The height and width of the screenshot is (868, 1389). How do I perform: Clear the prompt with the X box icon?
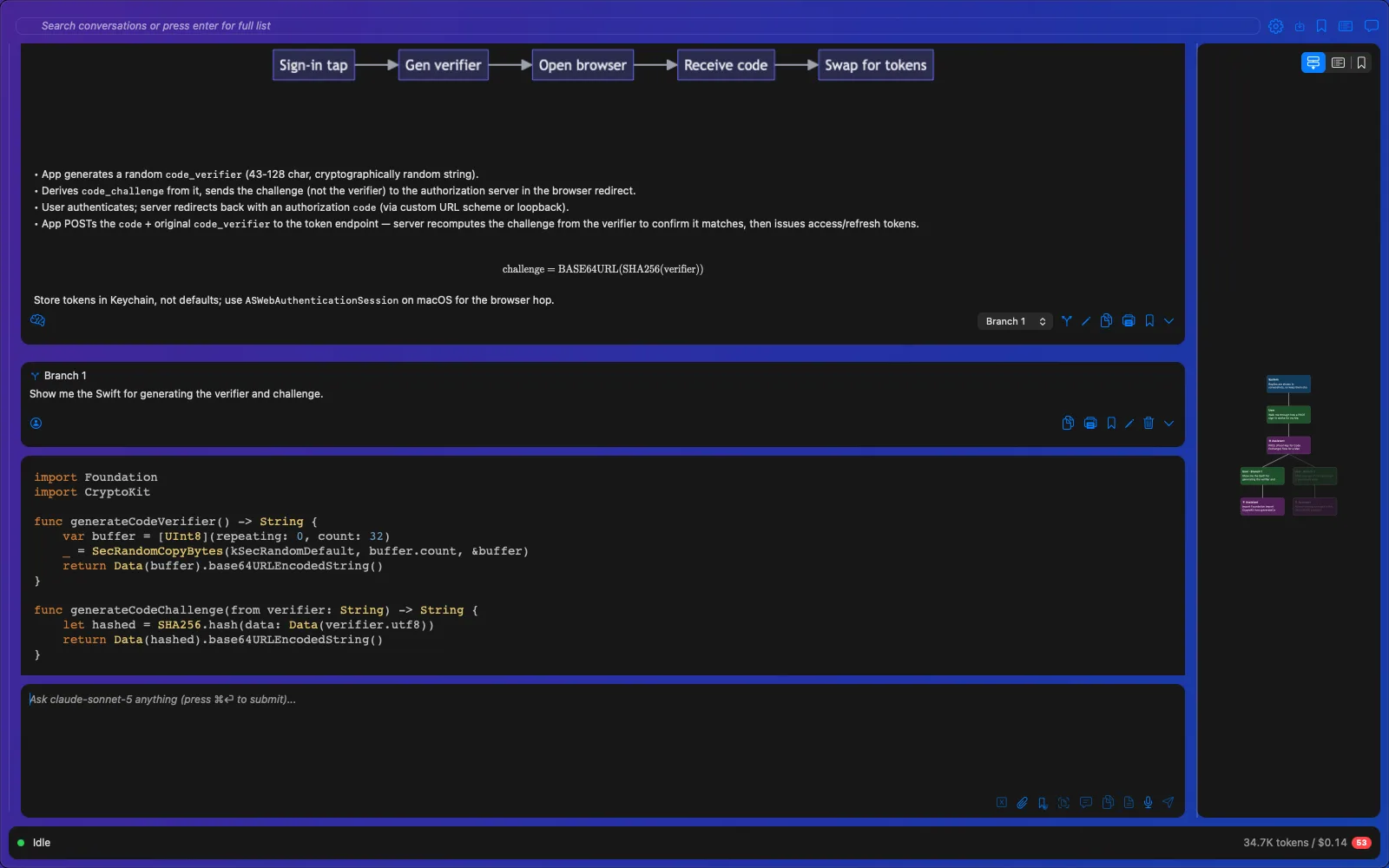point(1002,803)
